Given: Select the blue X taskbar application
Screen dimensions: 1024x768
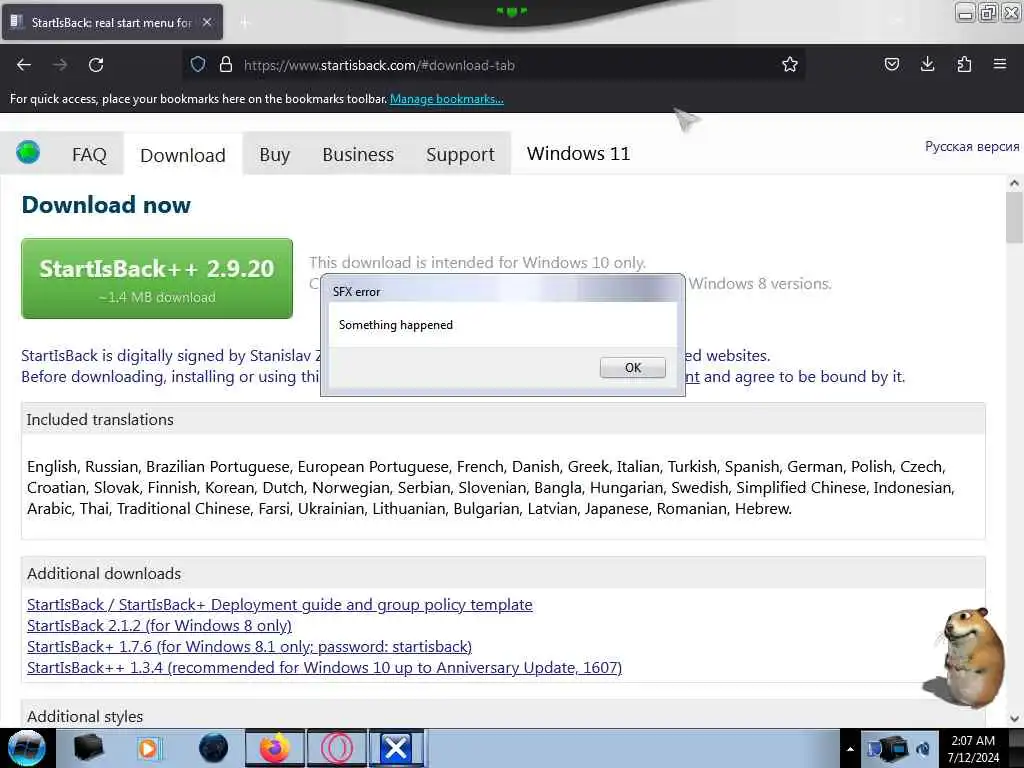Looking at the screenshot, I should [x=396, y=748].
